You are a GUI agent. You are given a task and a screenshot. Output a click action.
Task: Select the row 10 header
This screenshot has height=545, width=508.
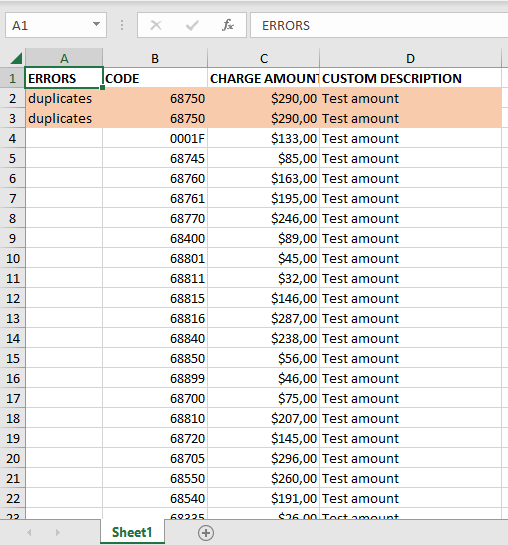[13, 258]
